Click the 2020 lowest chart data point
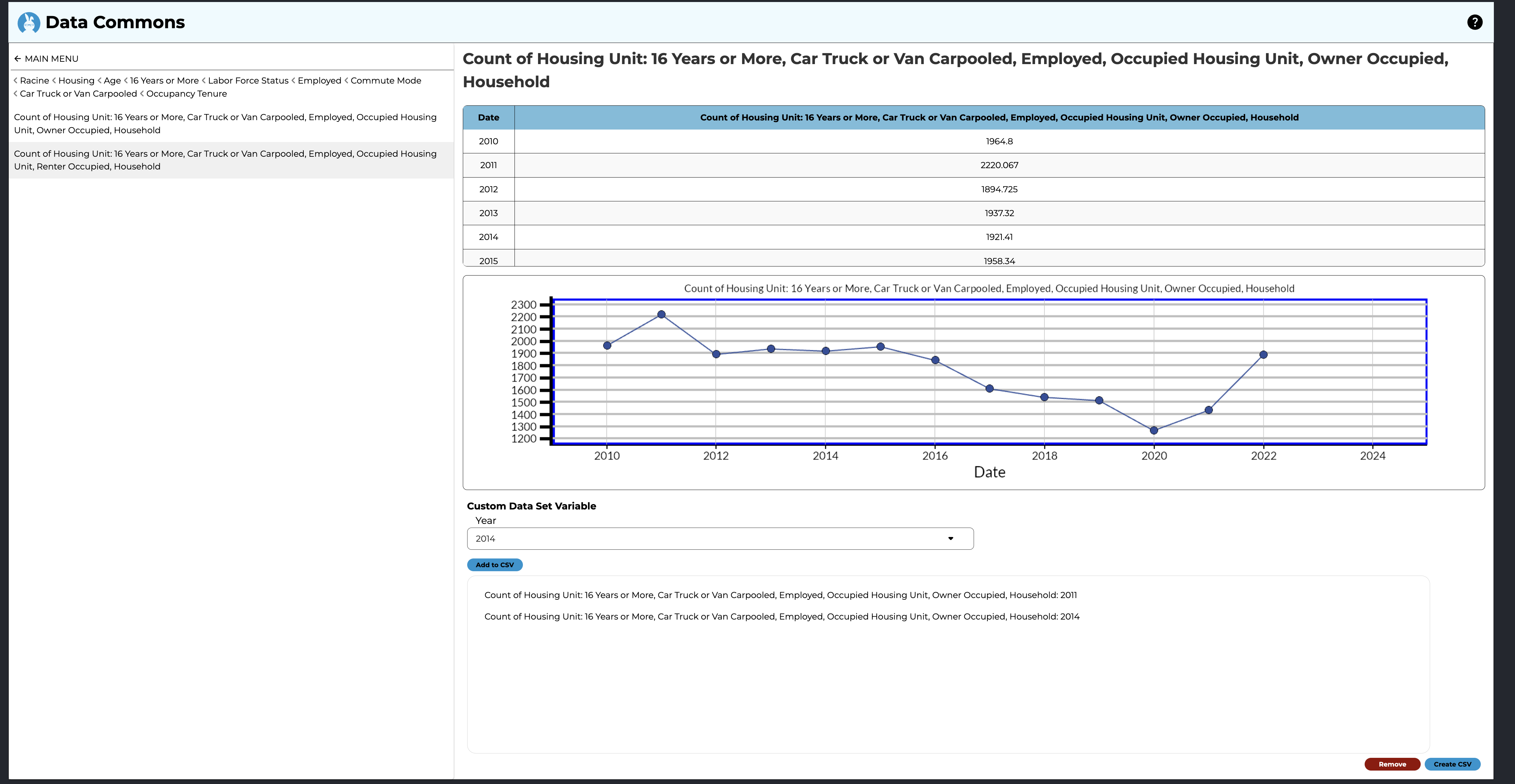This screenshot has height=784, width=1515. [x=1153, y=431]
